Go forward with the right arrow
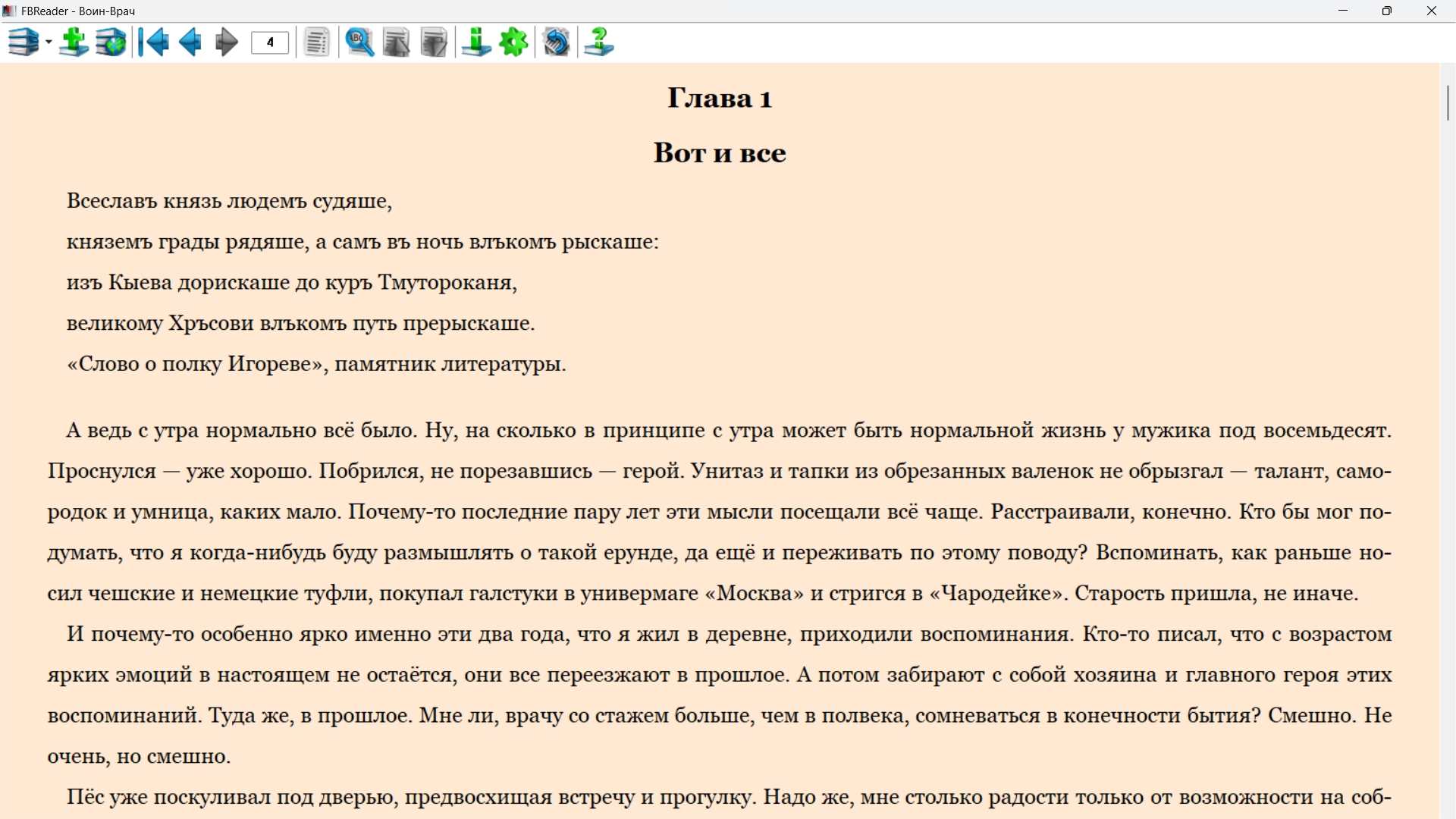1456x819 pixels. click(x=226, y=42)
